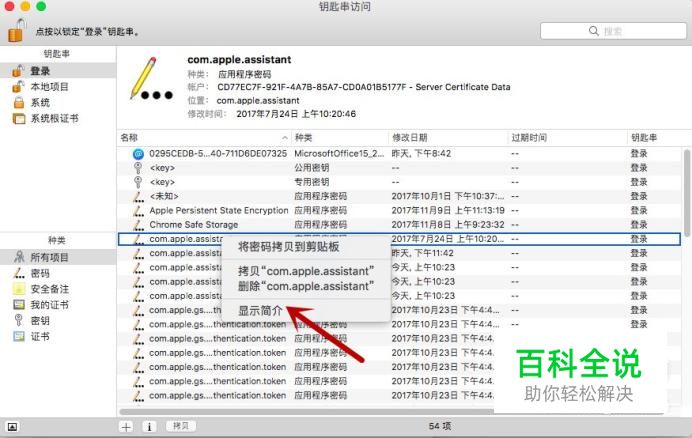Click the padlock icon to lock login keychain
This screenshot has height=438, width=692.
[x=16, y=31]
